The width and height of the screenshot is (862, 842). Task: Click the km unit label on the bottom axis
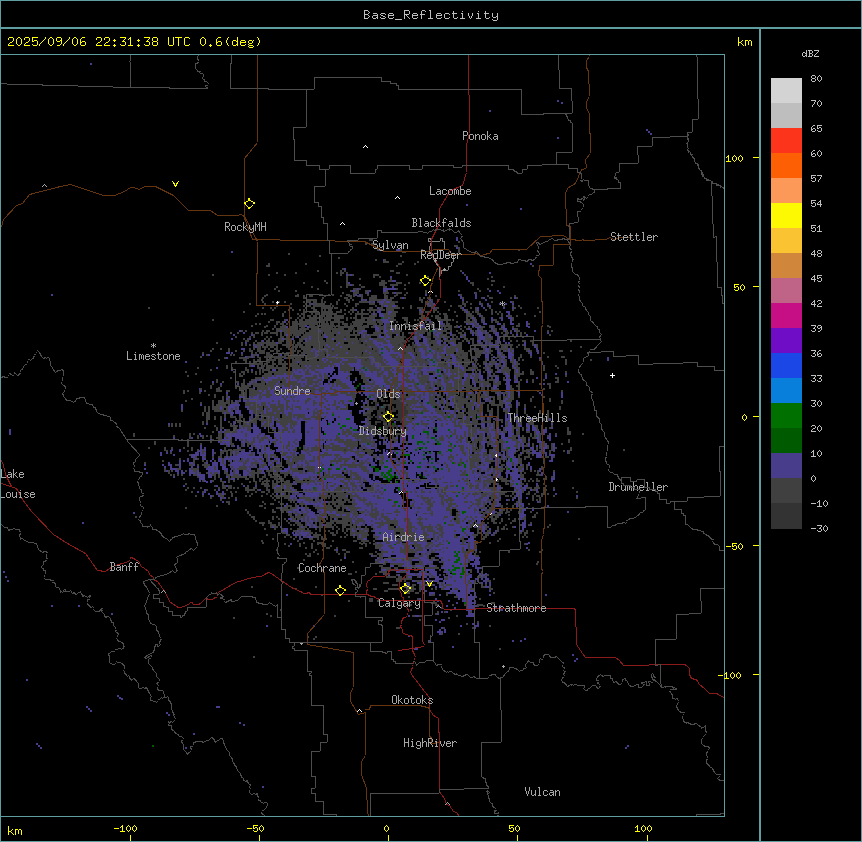tap(15, 831)
